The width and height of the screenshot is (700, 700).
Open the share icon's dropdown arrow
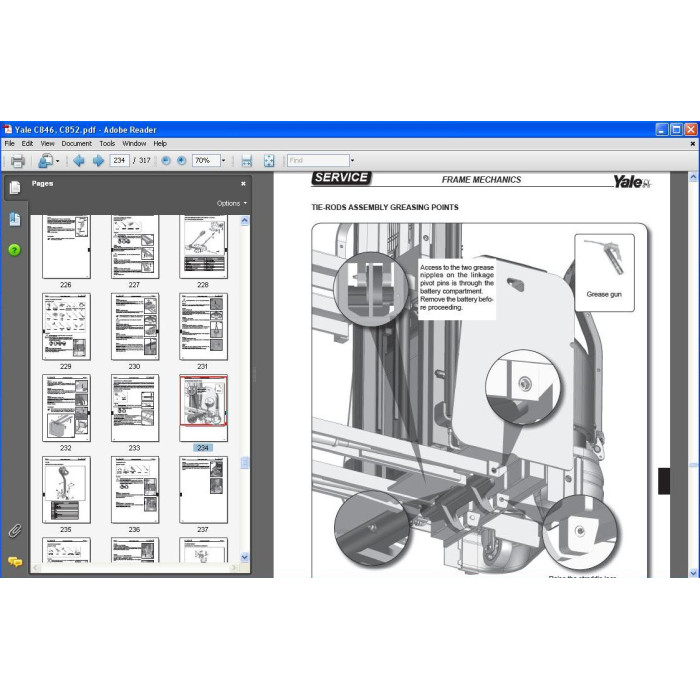coord(58,161)
